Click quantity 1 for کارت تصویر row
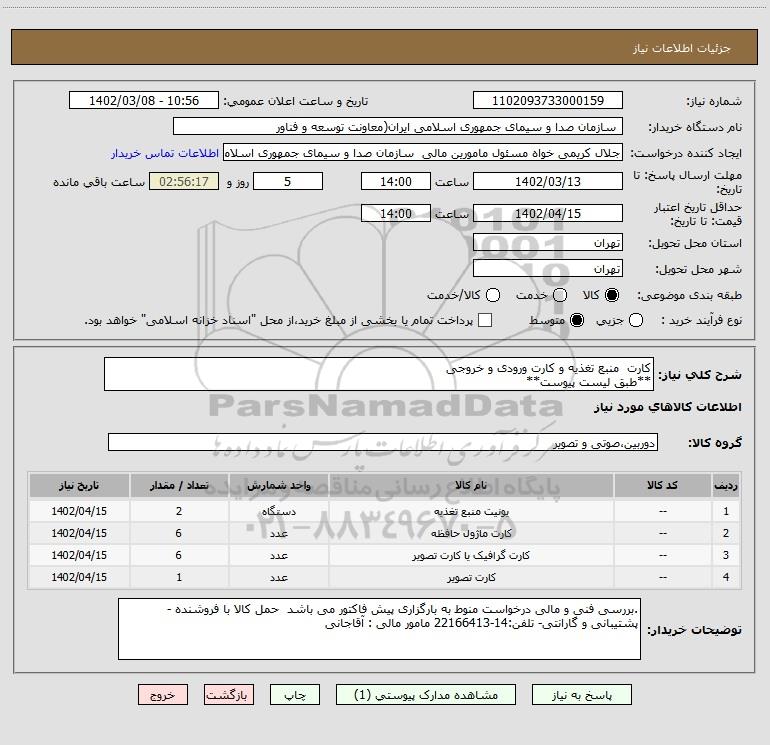This screenshot has height=745, width=770. click(x=179, y=577)
